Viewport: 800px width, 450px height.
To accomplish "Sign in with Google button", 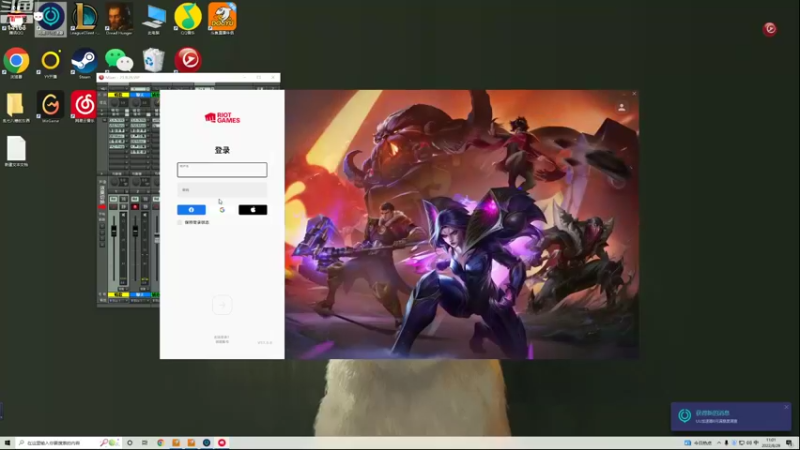I will tap(222, 210).
